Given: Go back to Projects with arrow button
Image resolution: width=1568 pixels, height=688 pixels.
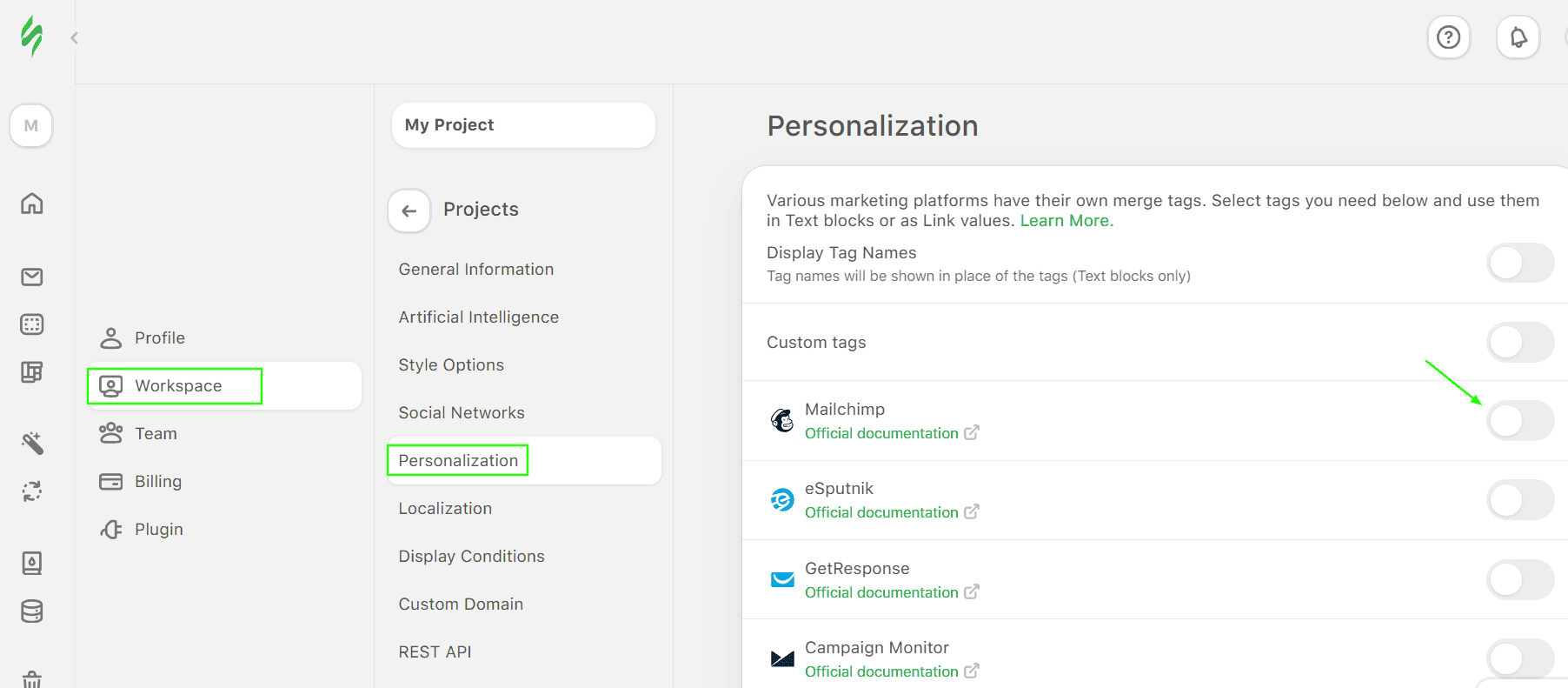Looking at the screenshot, I should (x=409, y=210).
